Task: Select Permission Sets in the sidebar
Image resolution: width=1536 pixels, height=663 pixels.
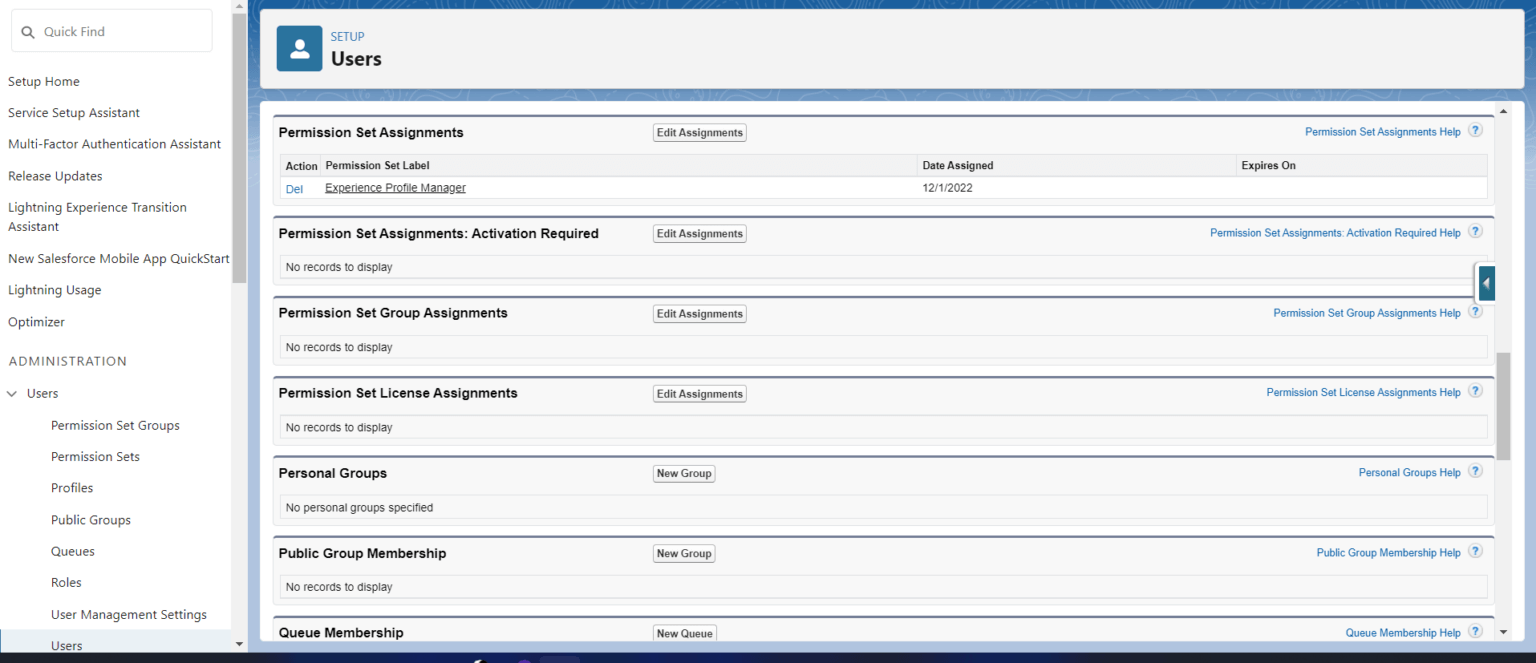Action: [x=95, y=456]
